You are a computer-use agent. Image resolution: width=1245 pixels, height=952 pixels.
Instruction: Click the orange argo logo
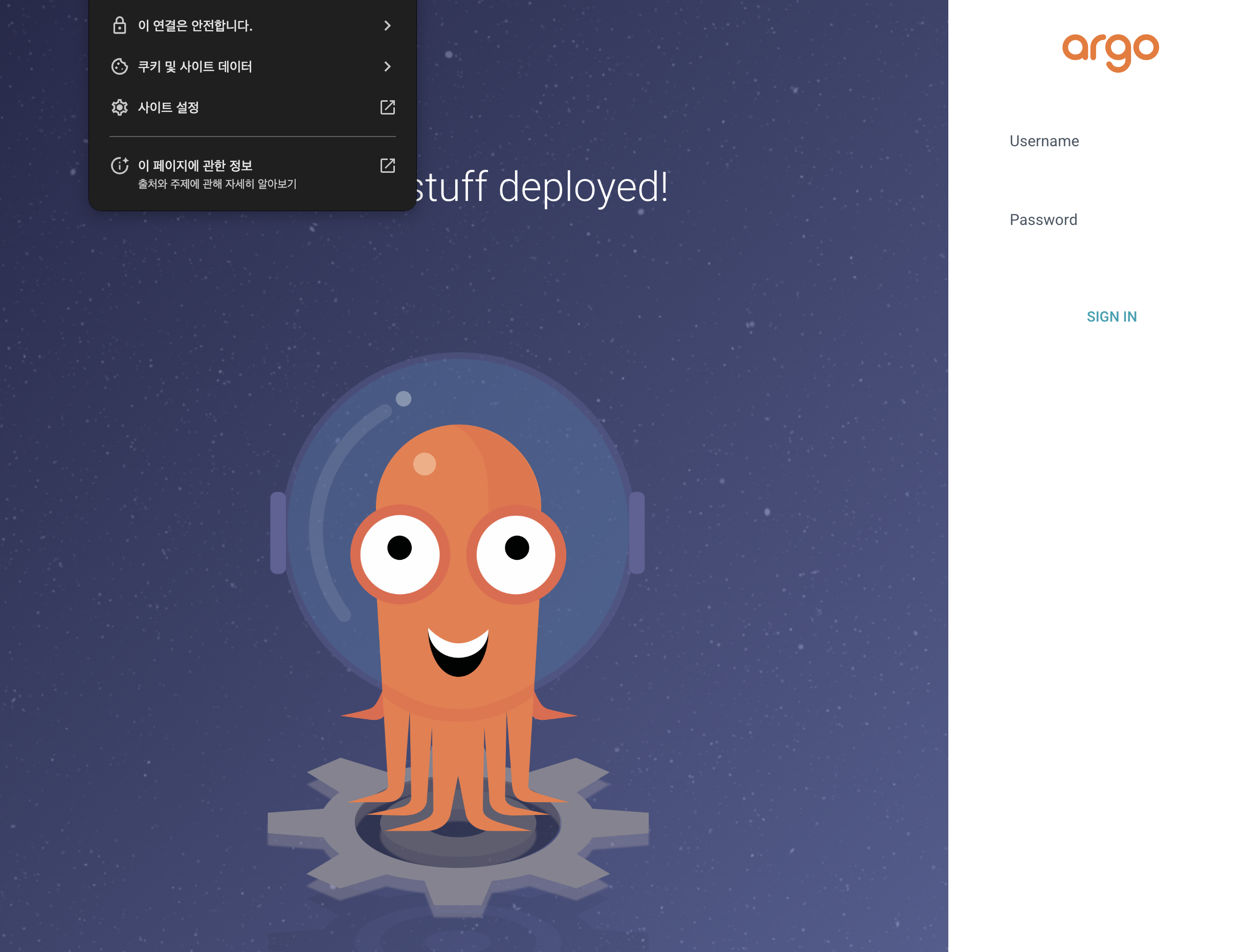click(1109, 52)
